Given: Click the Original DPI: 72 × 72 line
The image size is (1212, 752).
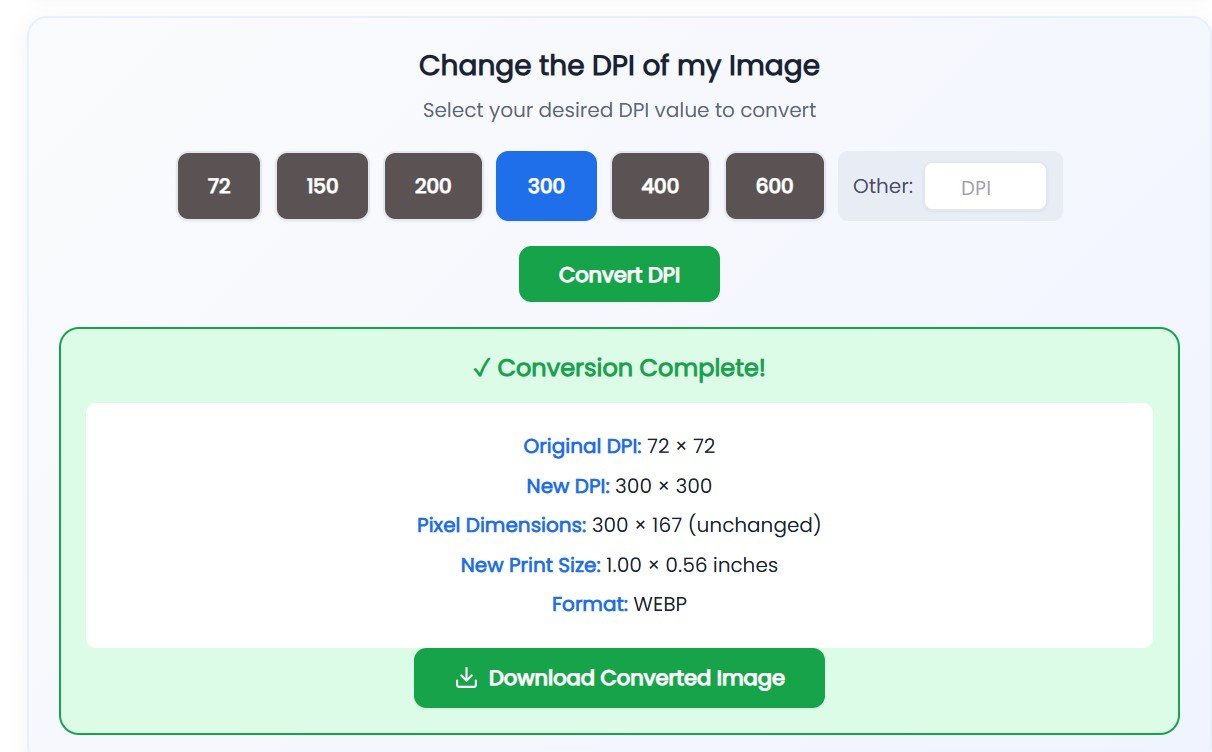Looking at the screenshot, I should tap(619, 446).
